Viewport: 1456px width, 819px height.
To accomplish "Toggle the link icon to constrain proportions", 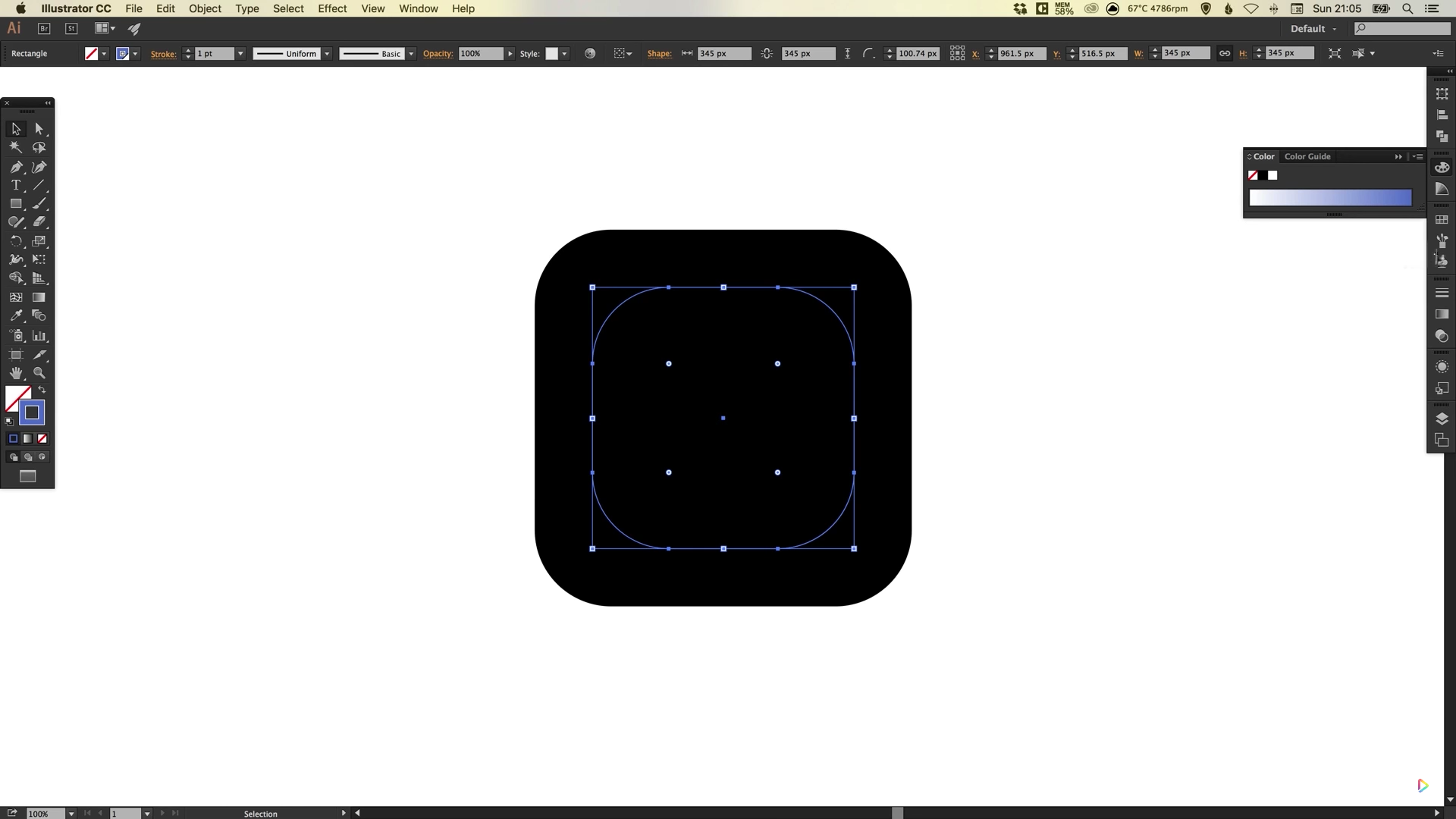I will coord(1225,53).
